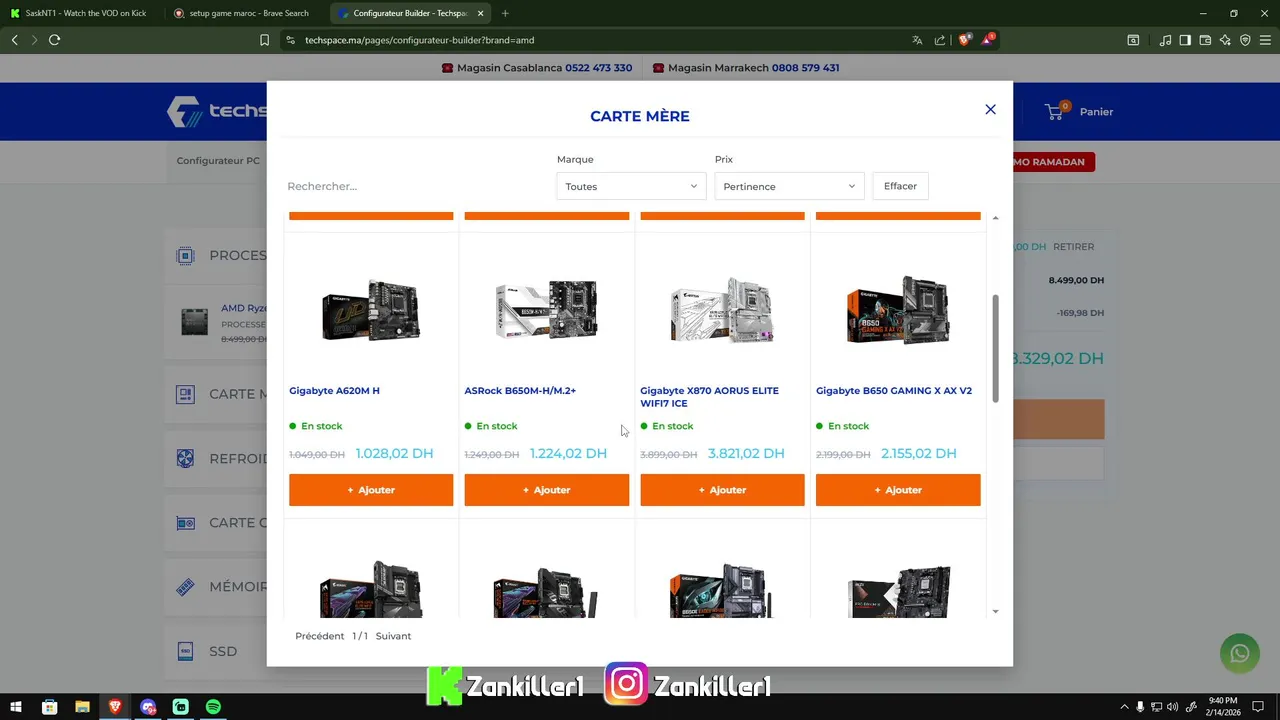Go to the Suivant page
The image size is (1280, 720).
coord(393,636)
